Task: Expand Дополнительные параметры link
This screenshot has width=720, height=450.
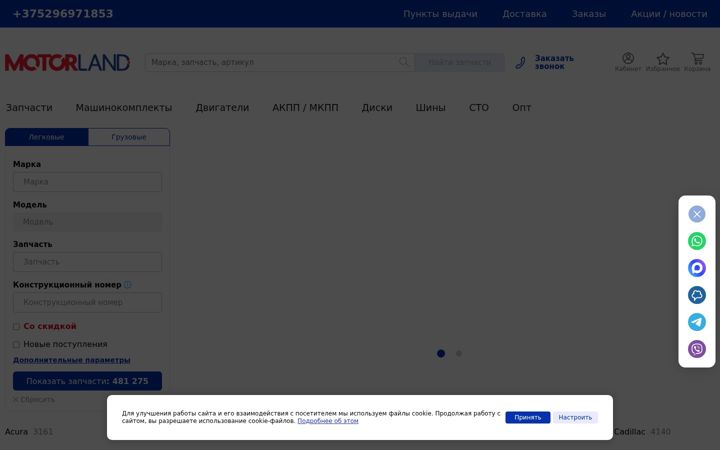Action: tap(72, 360)
